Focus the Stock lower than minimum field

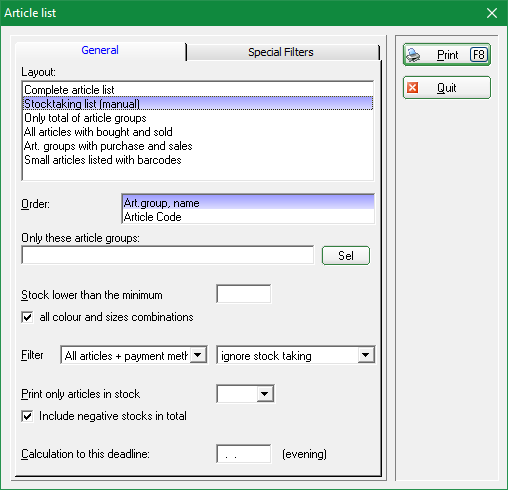click(x=244, y=294)
